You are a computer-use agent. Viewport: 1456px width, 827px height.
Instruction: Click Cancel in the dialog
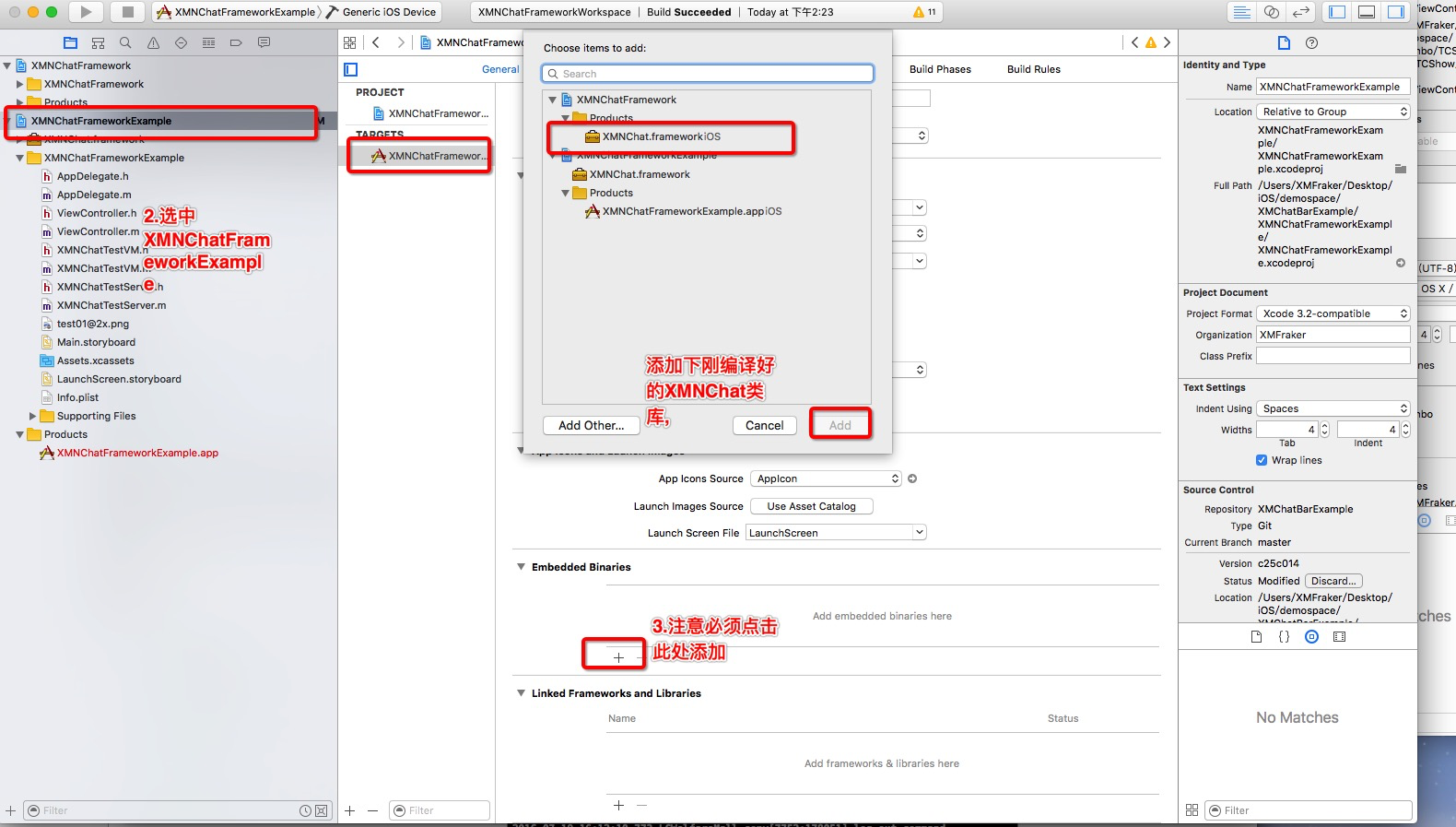(765, 425)
